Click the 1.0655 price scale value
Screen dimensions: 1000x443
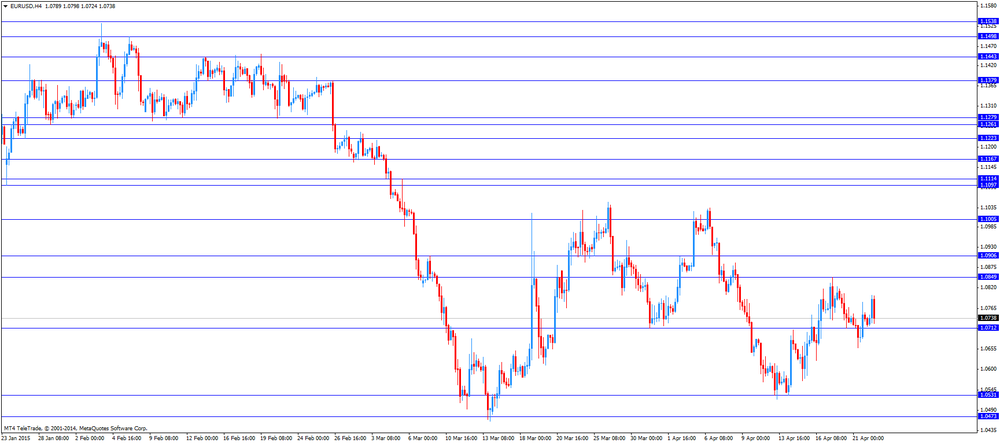click(989, 349)
